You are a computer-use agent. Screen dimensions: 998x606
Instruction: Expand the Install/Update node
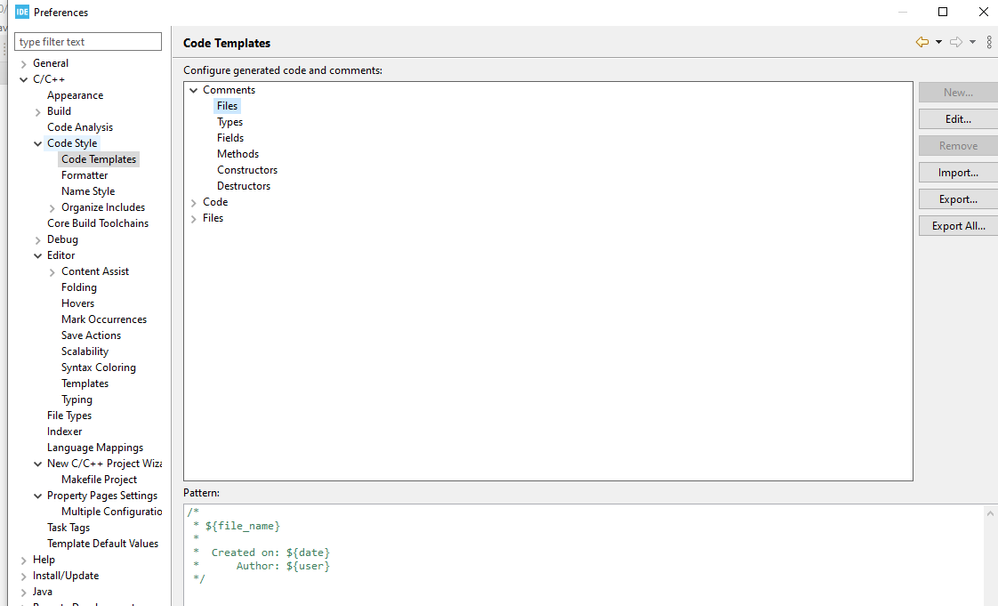[x=24, y=576]
